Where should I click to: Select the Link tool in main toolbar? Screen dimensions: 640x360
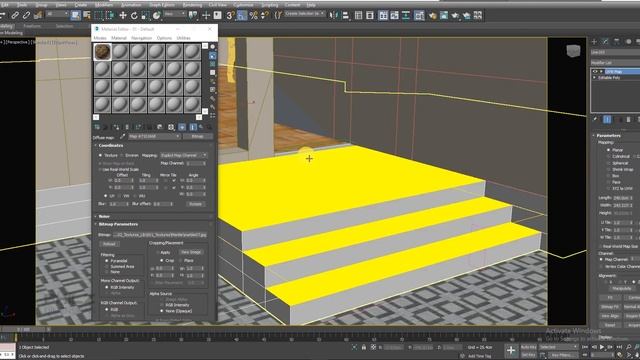tap(15, 16)
